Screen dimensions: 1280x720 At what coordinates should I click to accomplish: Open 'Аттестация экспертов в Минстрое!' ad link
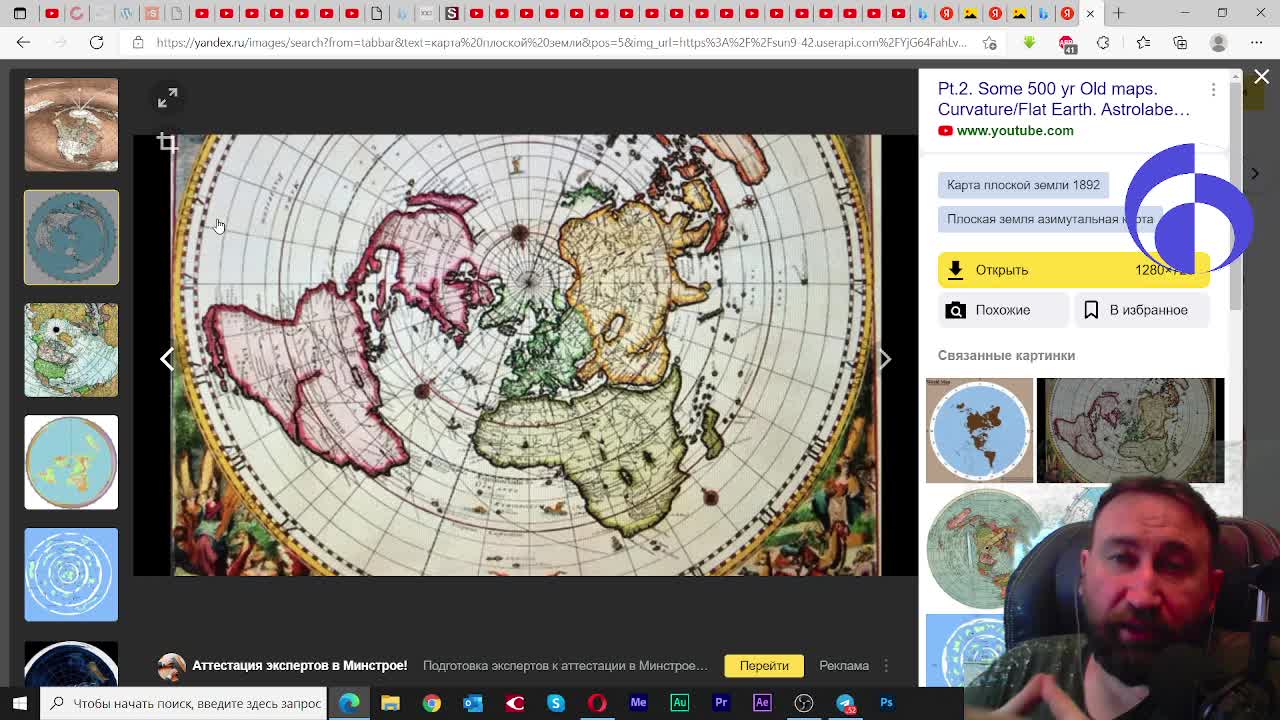[x=299, y=666]
